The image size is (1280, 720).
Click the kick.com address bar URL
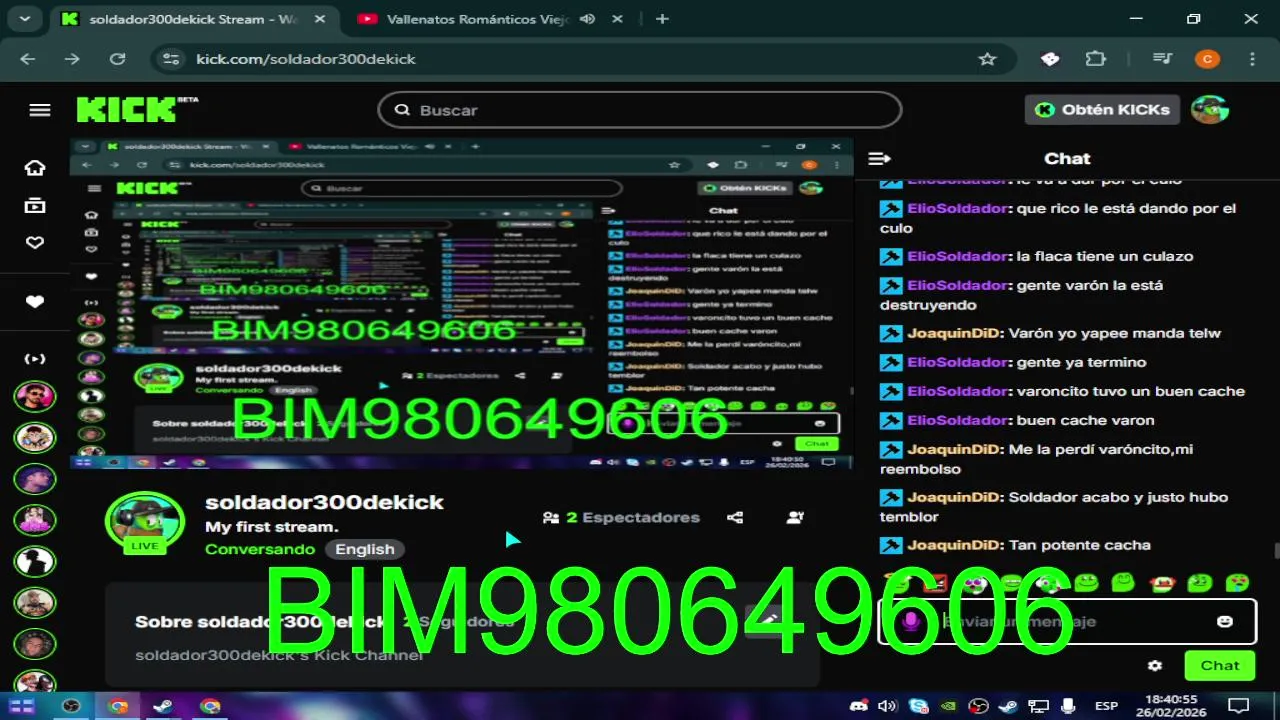tap(306, 59)
